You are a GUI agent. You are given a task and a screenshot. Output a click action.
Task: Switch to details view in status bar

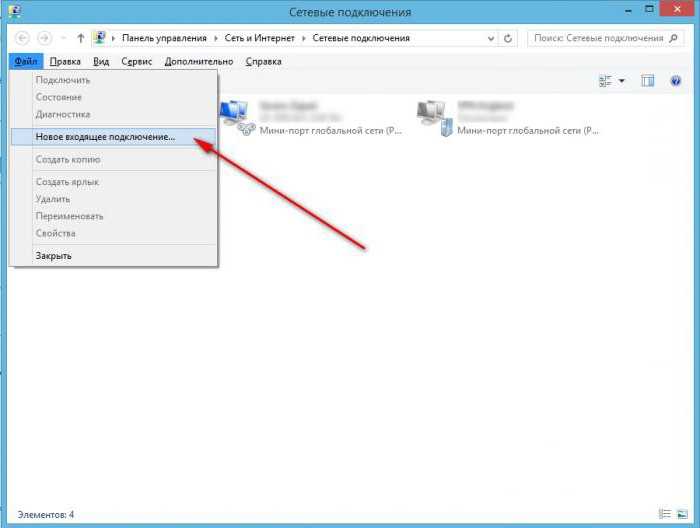coord(665,514)
